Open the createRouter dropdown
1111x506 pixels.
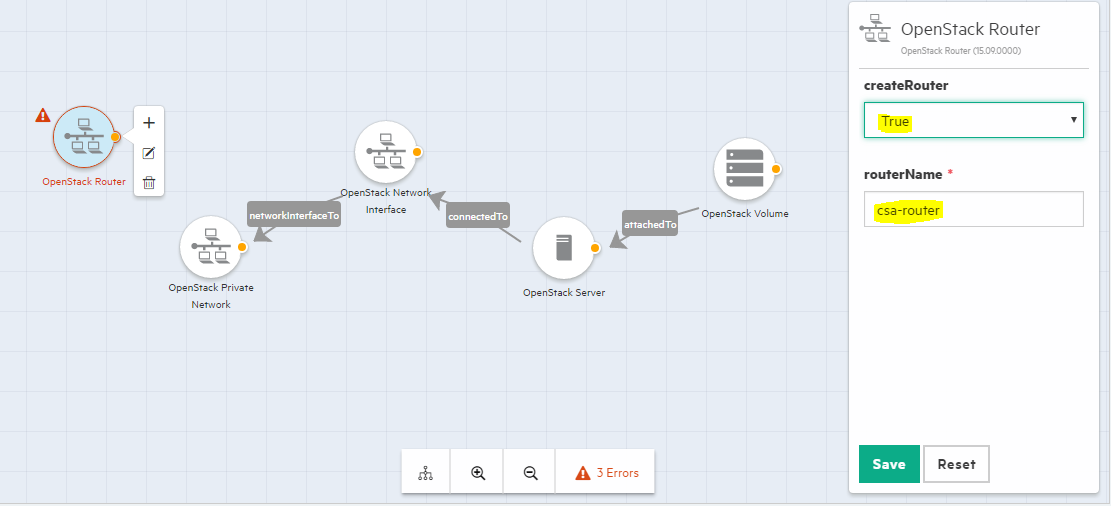(974, 120)
